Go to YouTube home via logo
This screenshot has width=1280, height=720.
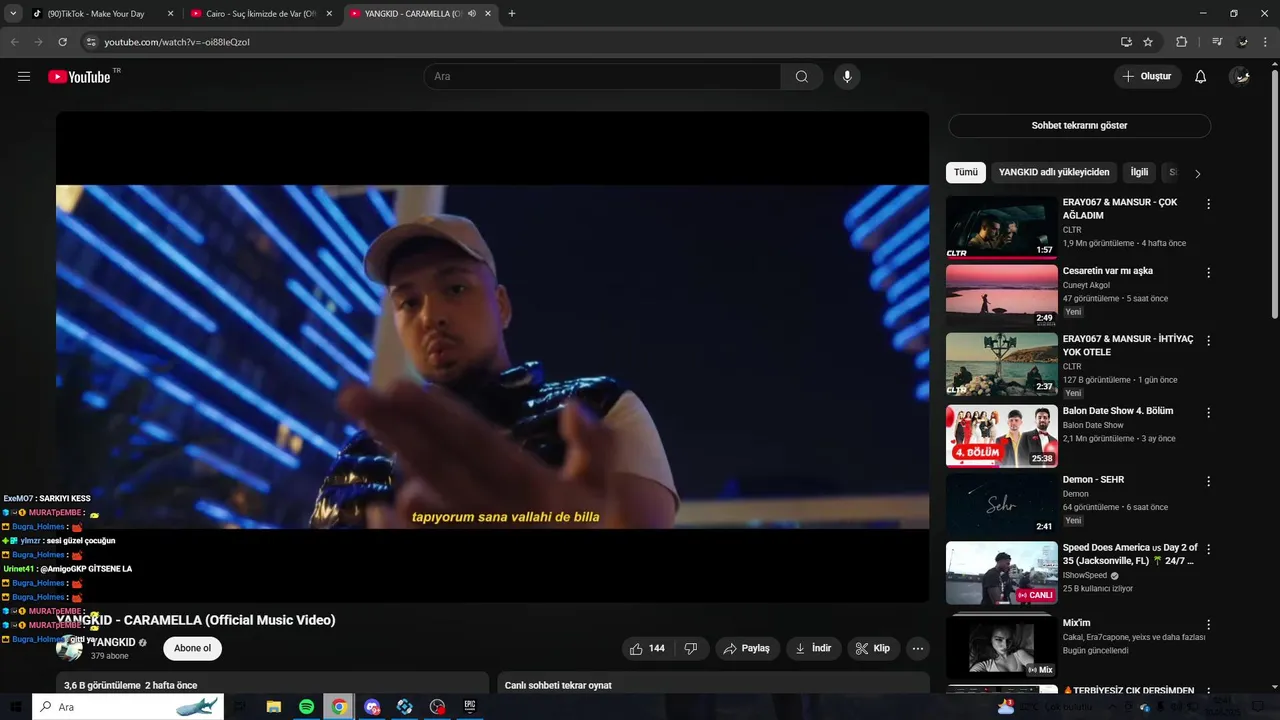(79, 77)
